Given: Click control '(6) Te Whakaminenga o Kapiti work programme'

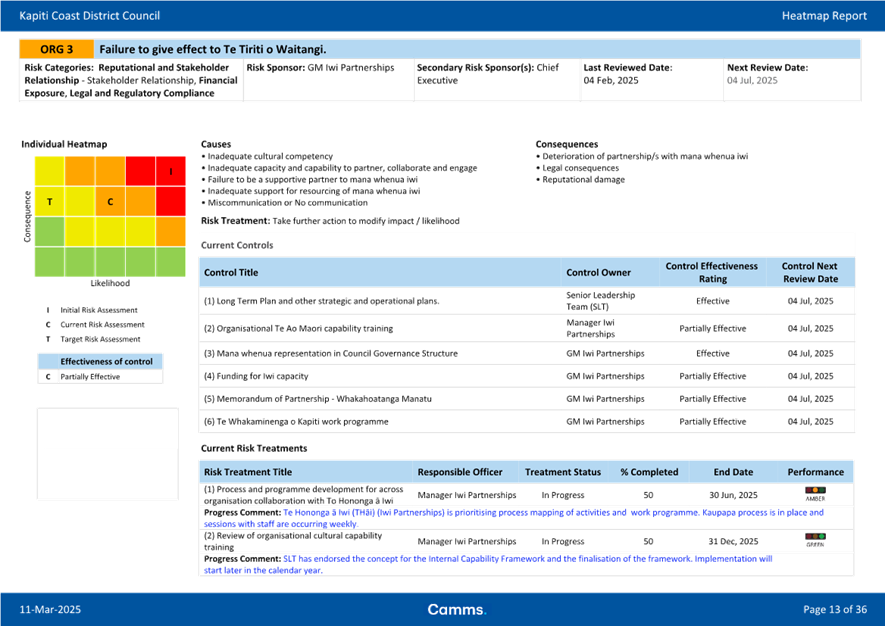Looking at the screenshot, I should click(296, 421).
